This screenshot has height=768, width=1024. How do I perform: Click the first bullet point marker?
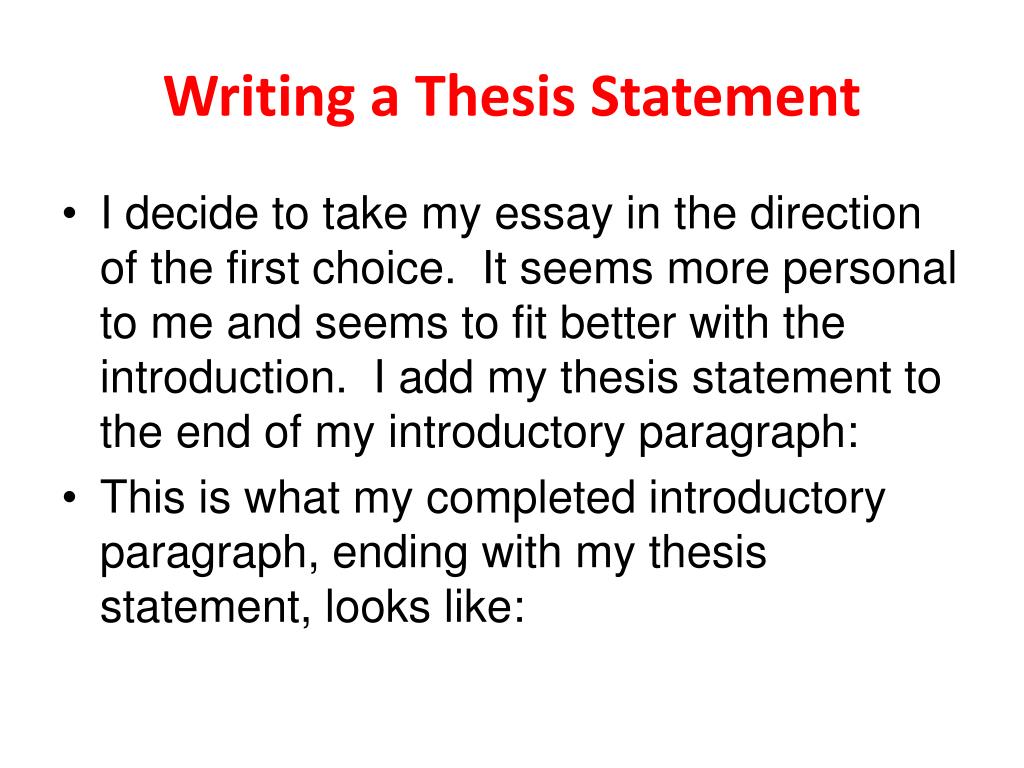point(80,216)
